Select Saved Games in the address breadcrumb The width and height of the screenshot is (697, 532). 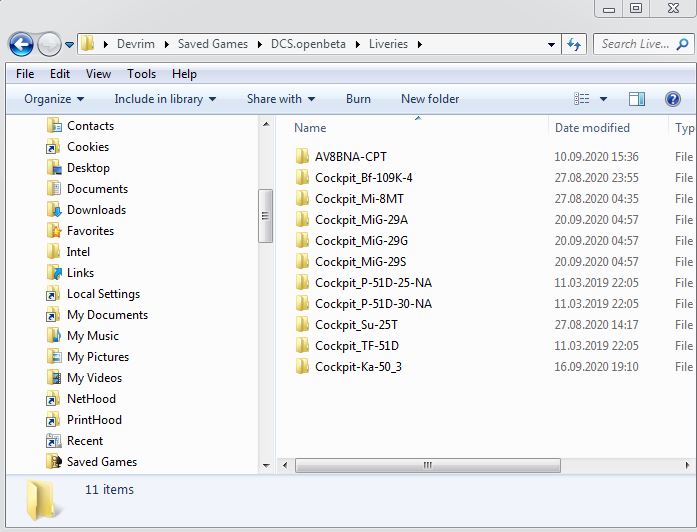(x=212, y=44)
